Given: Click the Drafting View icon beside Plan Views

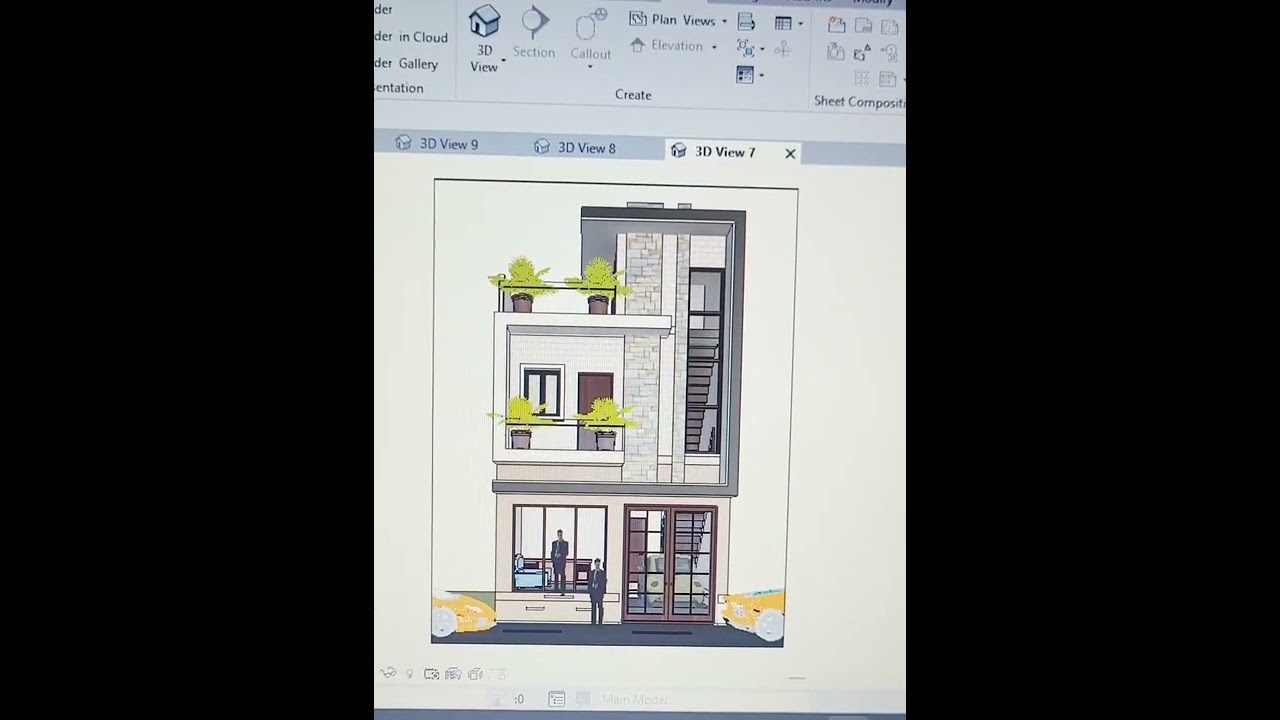Looking at the screenshot, I should (746, 22).
